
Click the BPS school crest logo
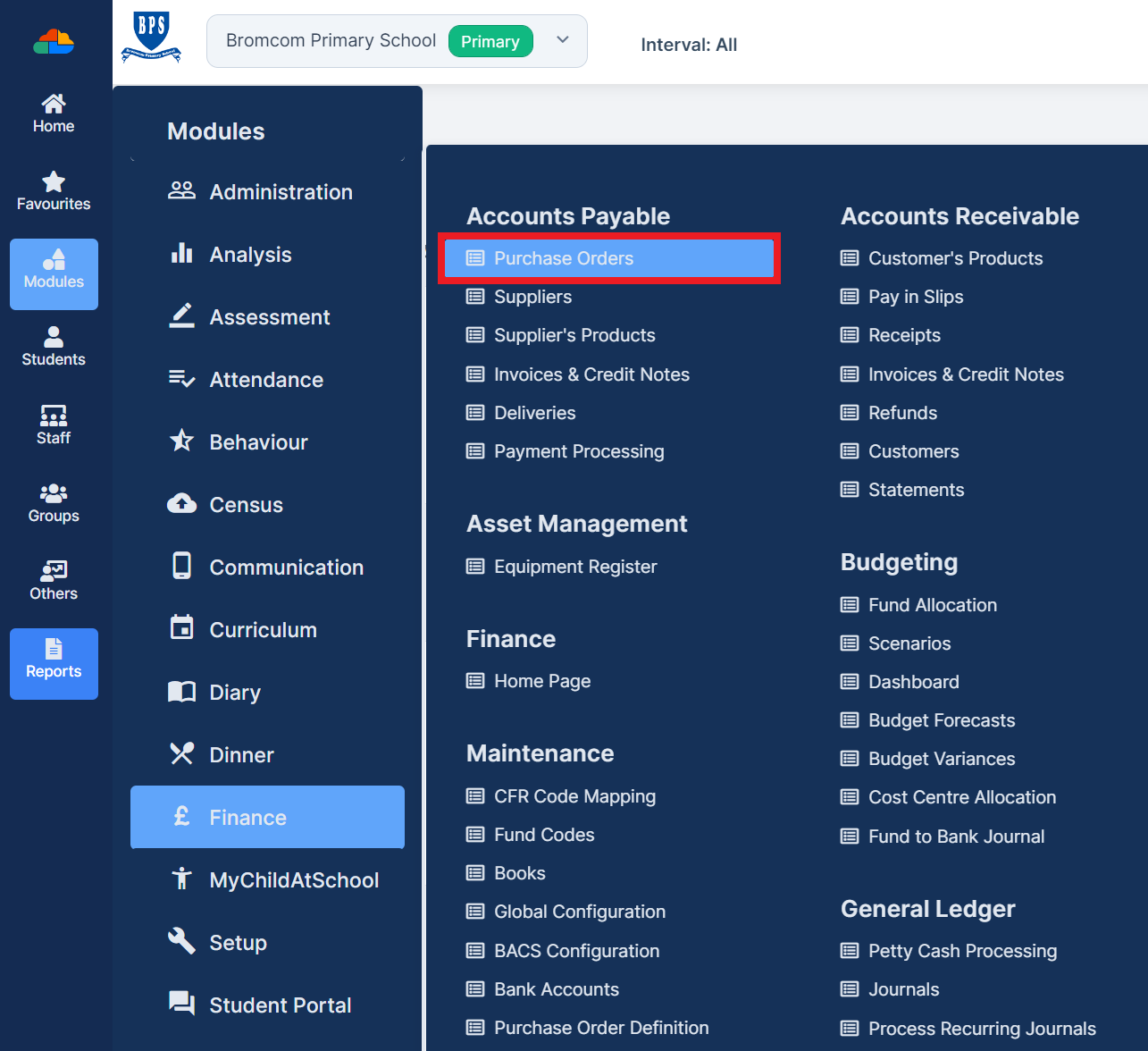point(151,41)
